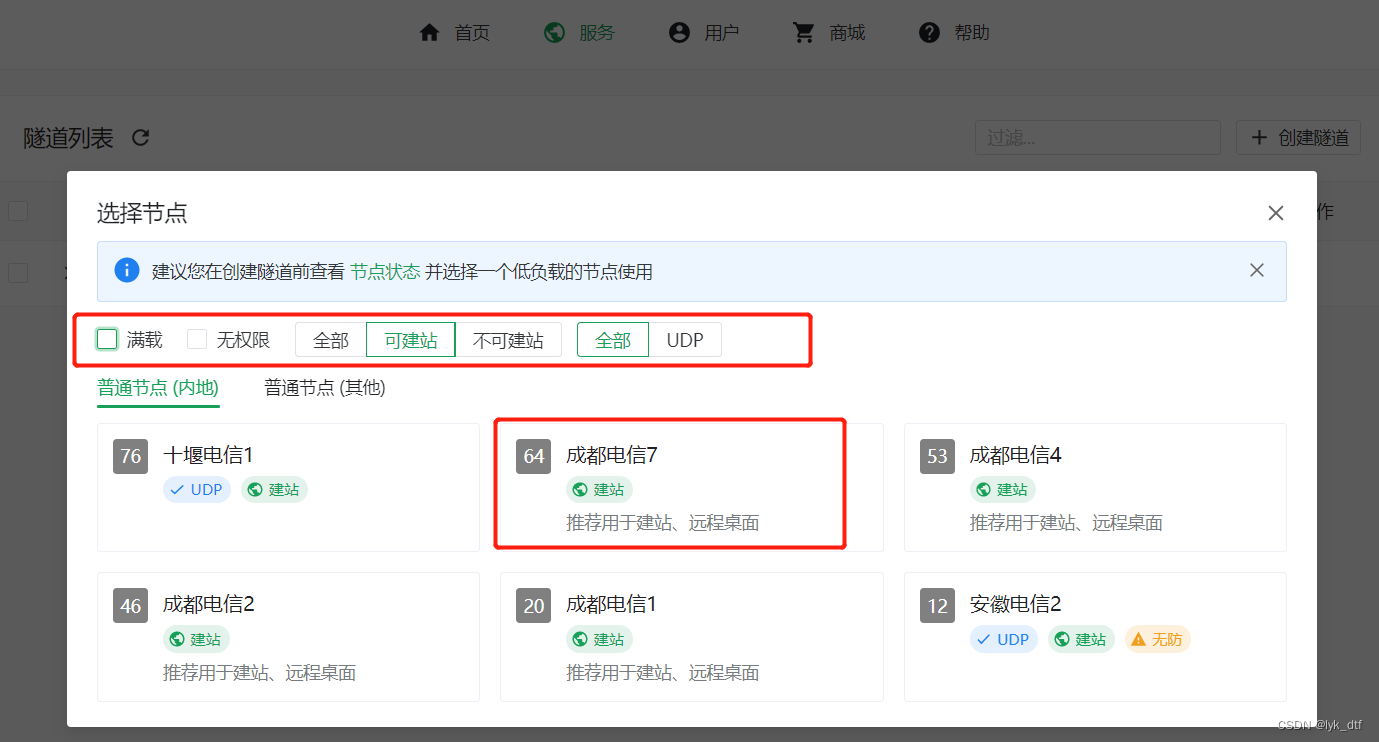Click the globe icon beside 服务

click(555, 33)
